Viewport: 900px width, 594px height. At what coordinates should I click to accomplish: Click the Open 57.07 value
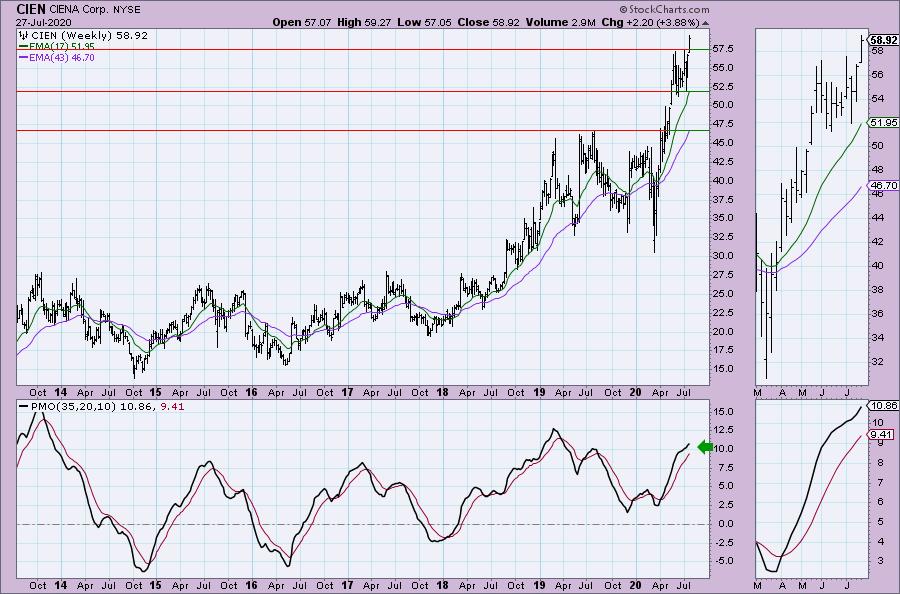[x=302, y=22]
